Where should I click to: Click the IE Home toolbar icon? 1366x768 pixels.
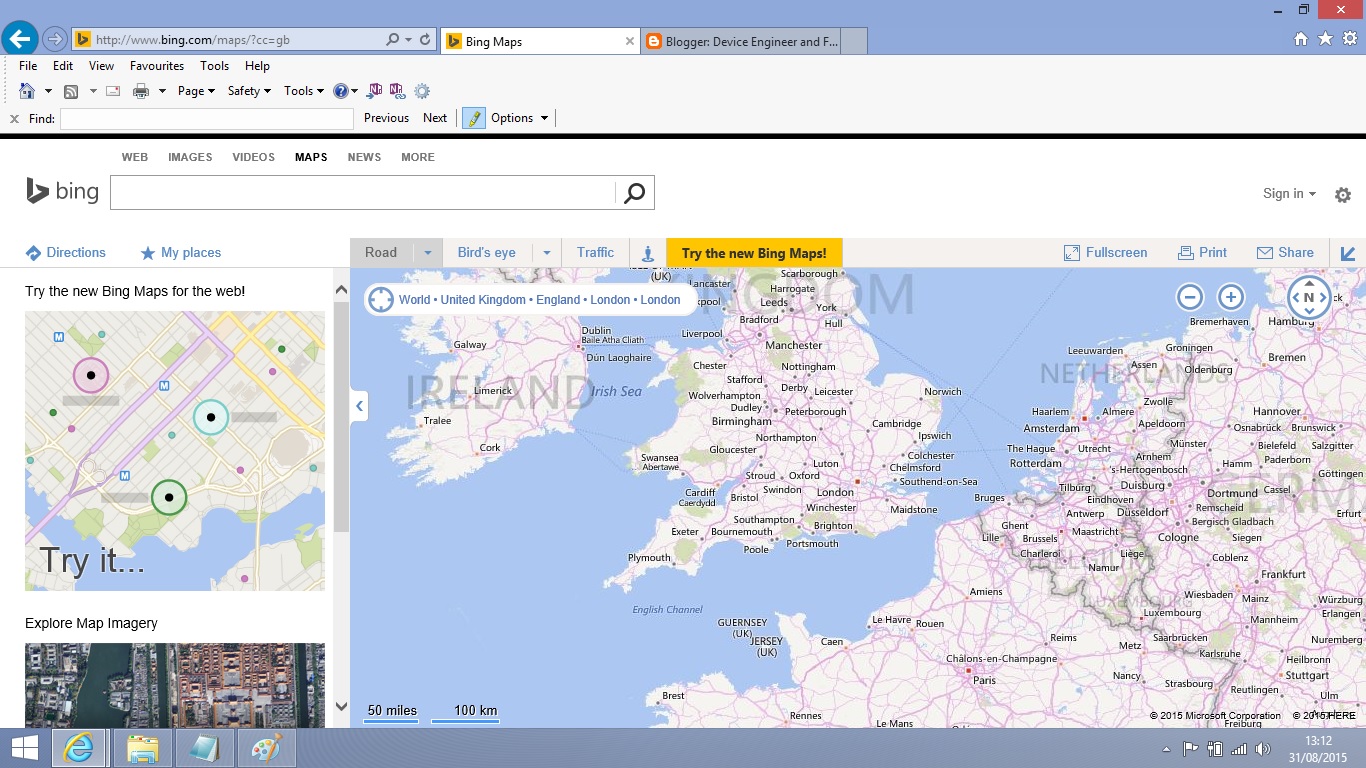click(27, 91)
